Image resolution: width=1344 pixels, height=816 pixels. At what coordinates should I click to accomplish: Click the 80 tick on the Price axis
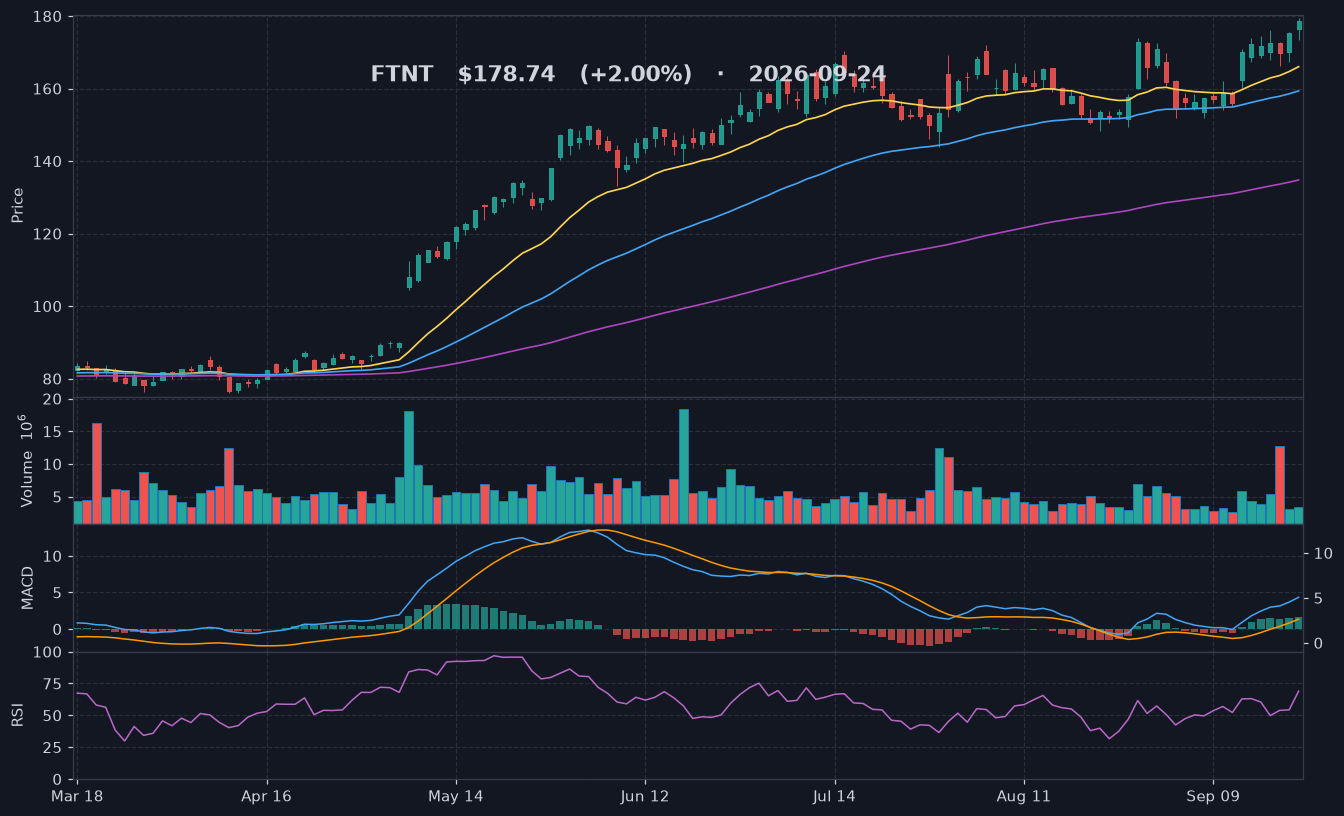(53, 379)
